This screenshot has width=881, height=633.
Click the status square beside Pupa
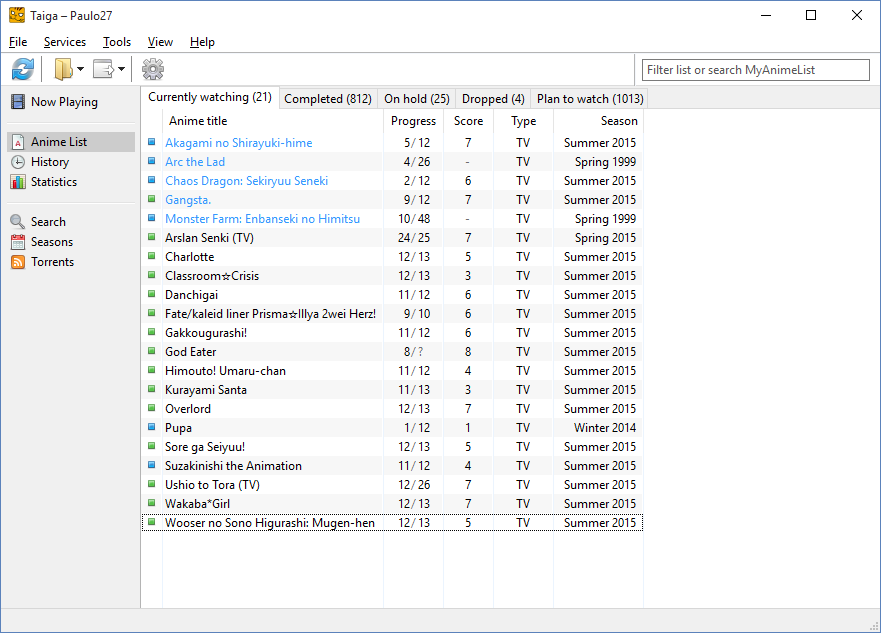152,427
